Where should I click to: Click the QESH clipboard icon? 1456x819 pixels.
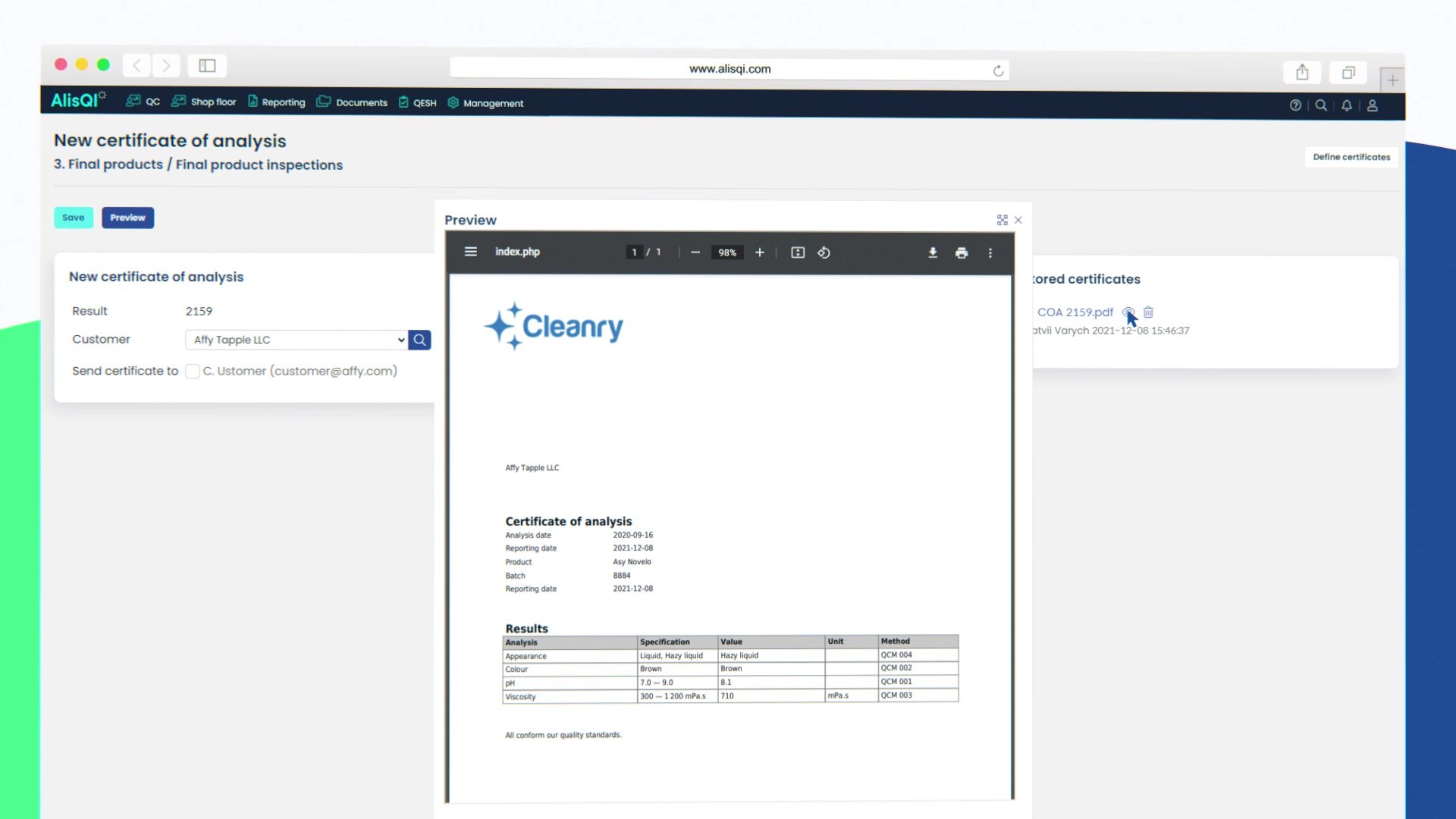[x=403, y=102]
